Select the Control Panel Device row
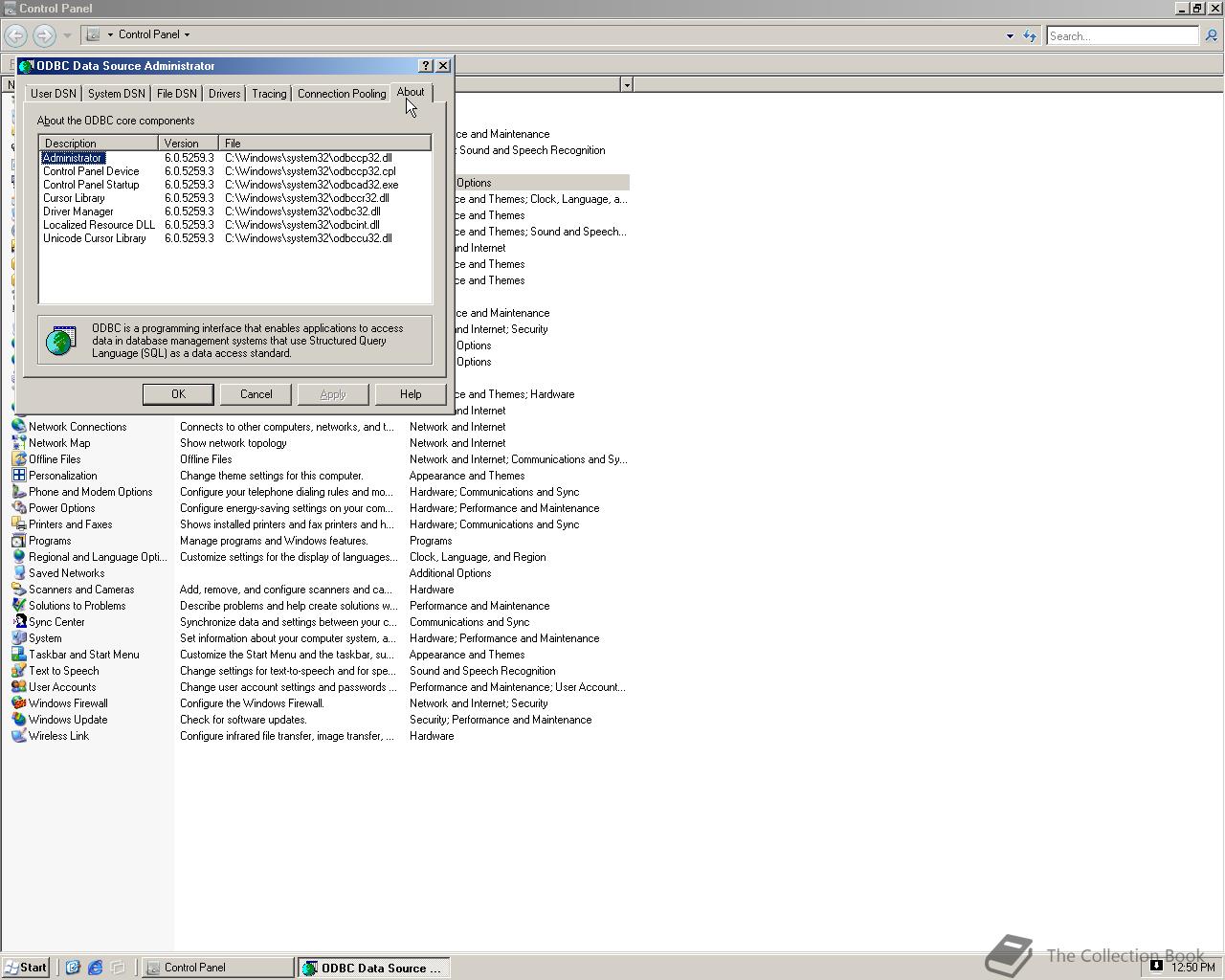This screenshot has width=1225, height=980. (x=234, y=171)
